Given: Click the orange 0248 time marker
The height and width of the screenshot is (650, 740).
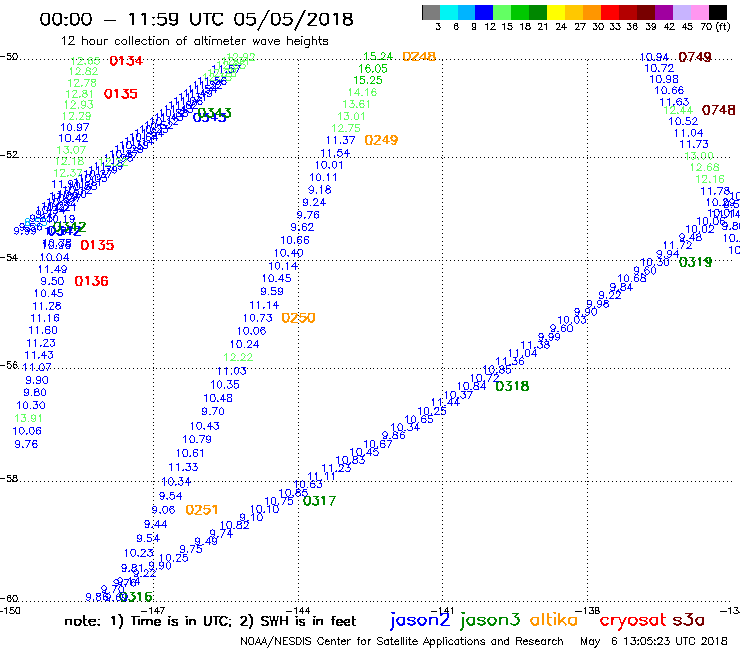Looking at the screenshot, I should pyautogui.click(x=419, y=57).
